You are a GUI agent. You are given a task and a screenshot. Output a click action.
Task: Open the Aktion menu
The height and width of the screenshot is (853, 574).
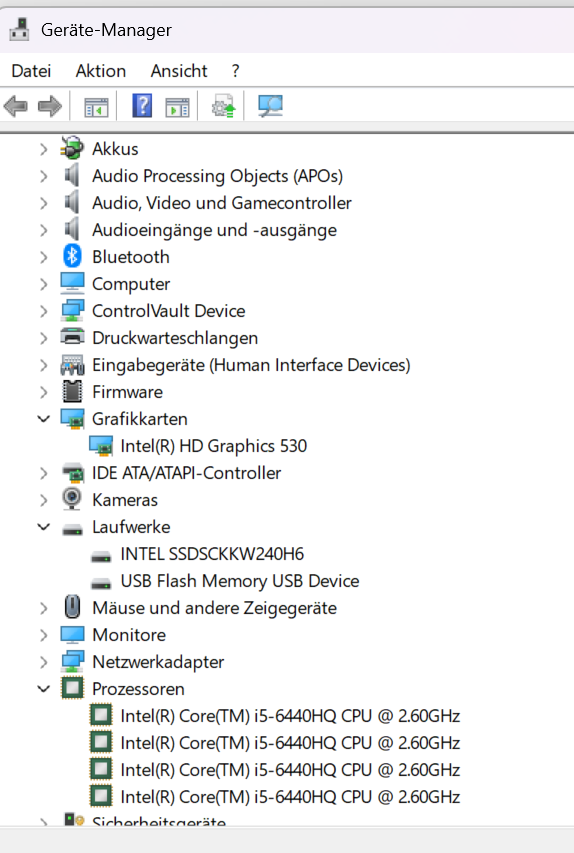click(101, 71)
